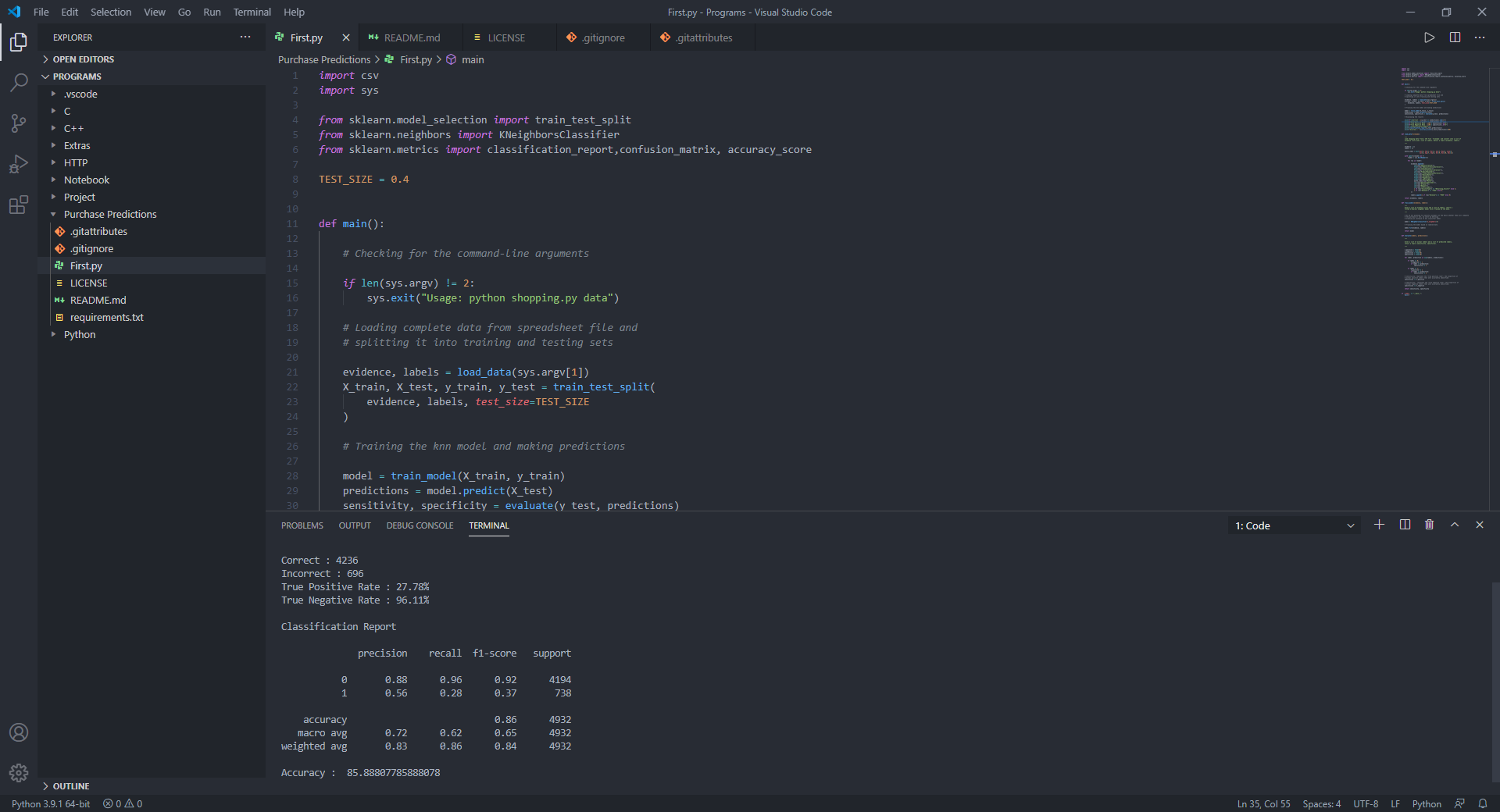Open Run and Debug view
This screenshot has height=812, width=1500.
click(x=19, y=165)
